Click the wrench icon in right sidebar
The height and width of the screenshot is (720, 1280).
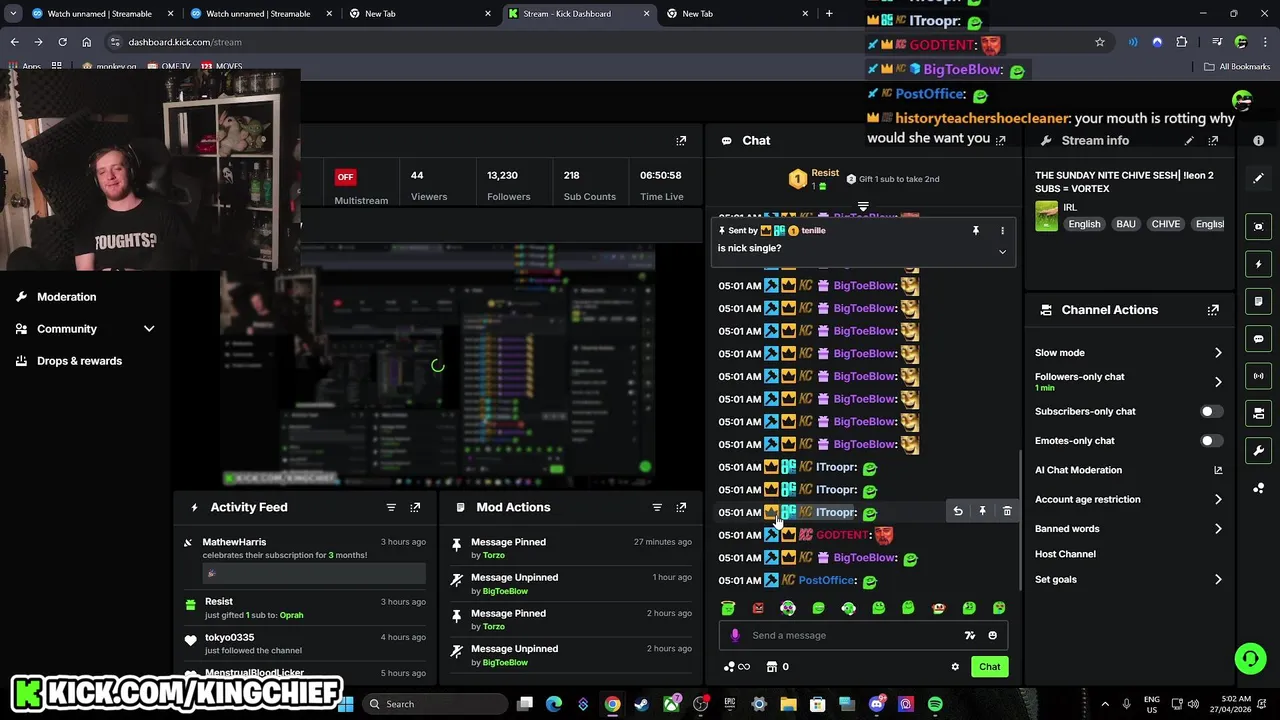(1259, 450)
